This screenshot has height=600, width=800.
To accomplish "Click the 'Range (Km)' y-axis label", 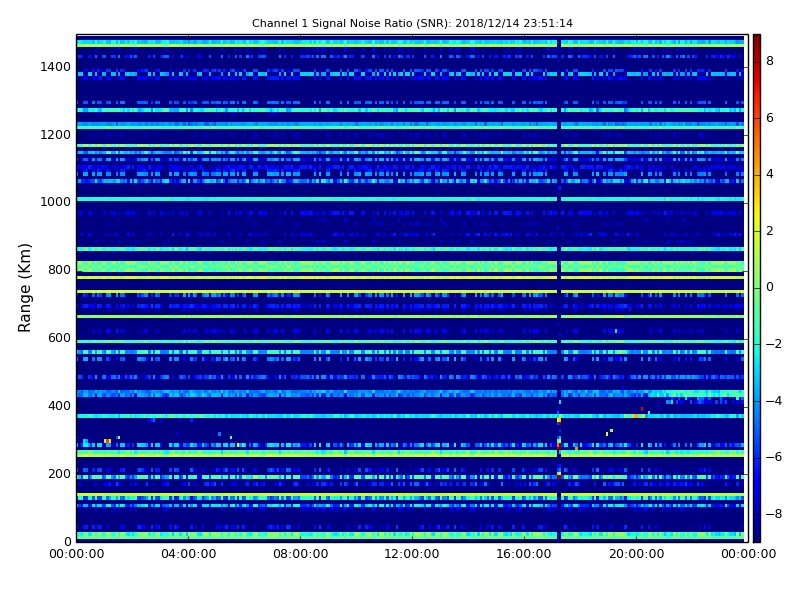I will point(24,288).
